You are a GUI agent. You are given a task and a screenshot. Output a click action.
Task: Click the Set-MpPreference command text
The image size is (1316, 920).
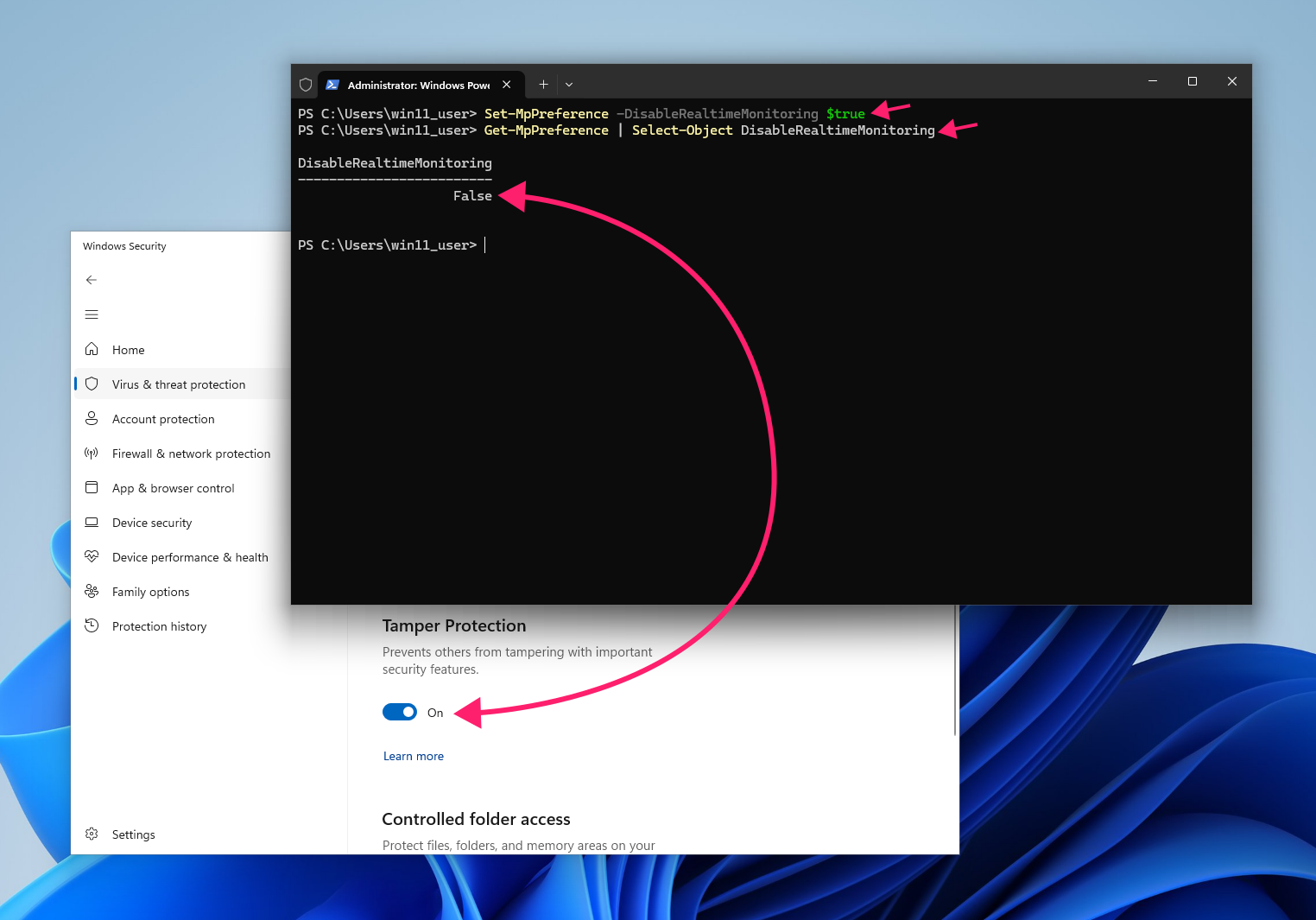(546, 114)
